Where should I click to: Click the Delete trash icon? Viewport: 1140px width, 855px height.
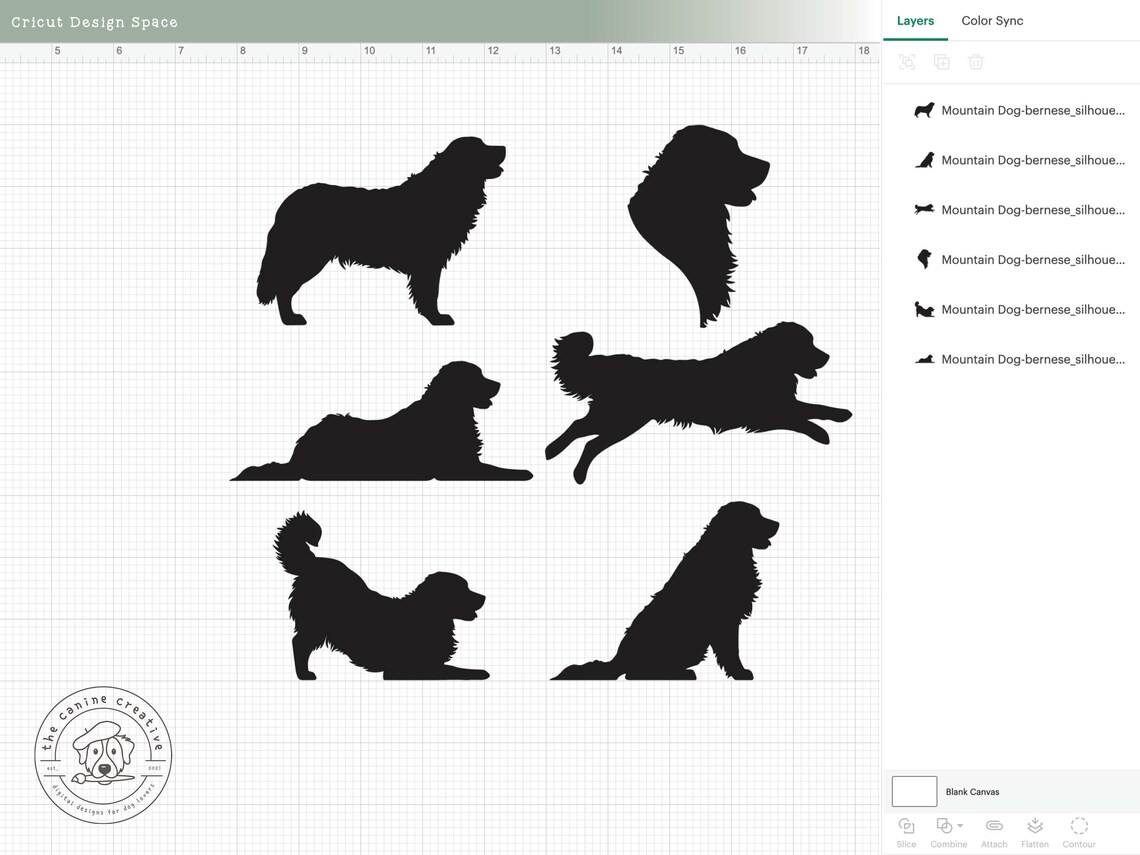tap(976, 62)
